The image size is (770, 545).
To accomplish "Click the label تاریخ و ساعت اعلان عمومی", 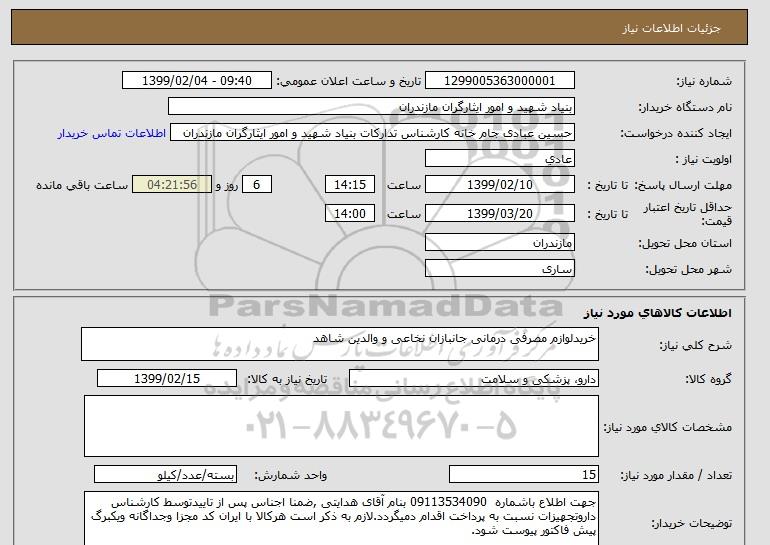I will 349,82.
